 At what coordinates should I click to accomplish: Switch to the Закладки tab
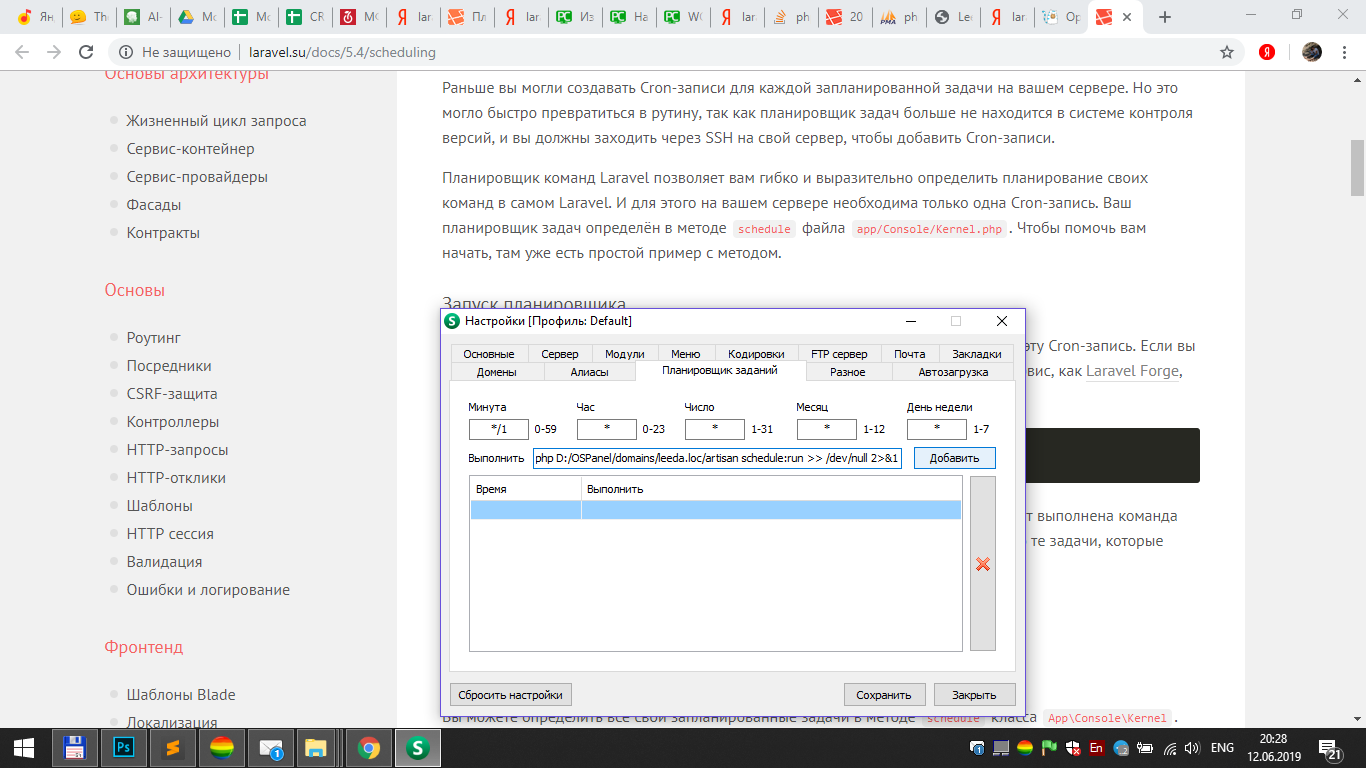pyautogui.click(x=977, y=354)
